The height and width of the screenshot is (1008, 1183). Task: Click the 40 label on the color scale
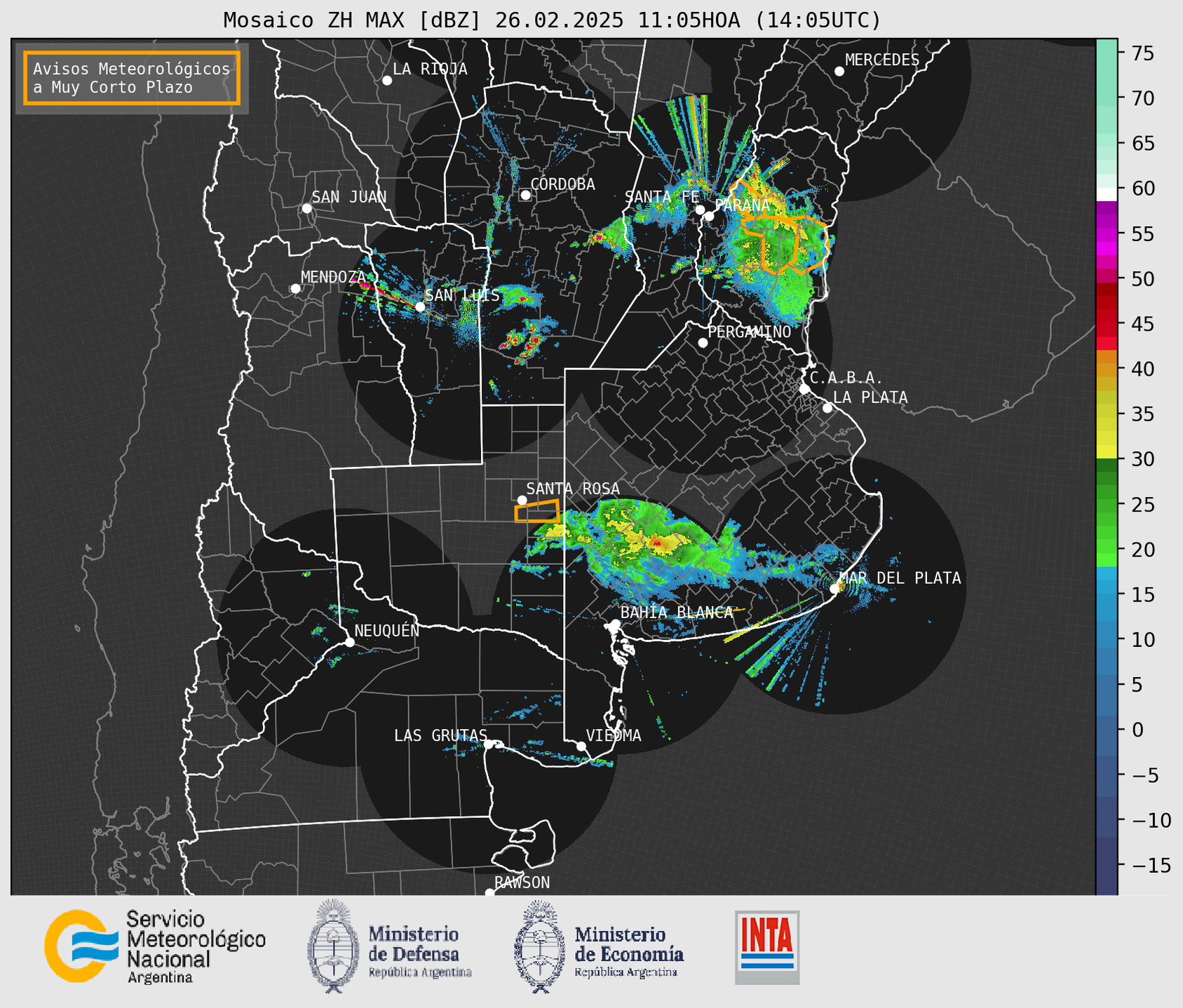point(1142,369)
